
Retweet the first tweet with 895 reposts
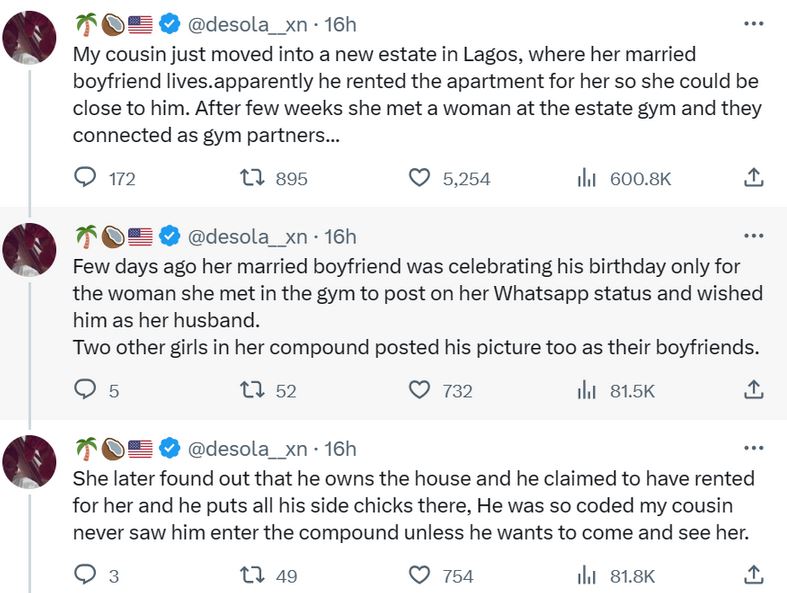point(254,179)
